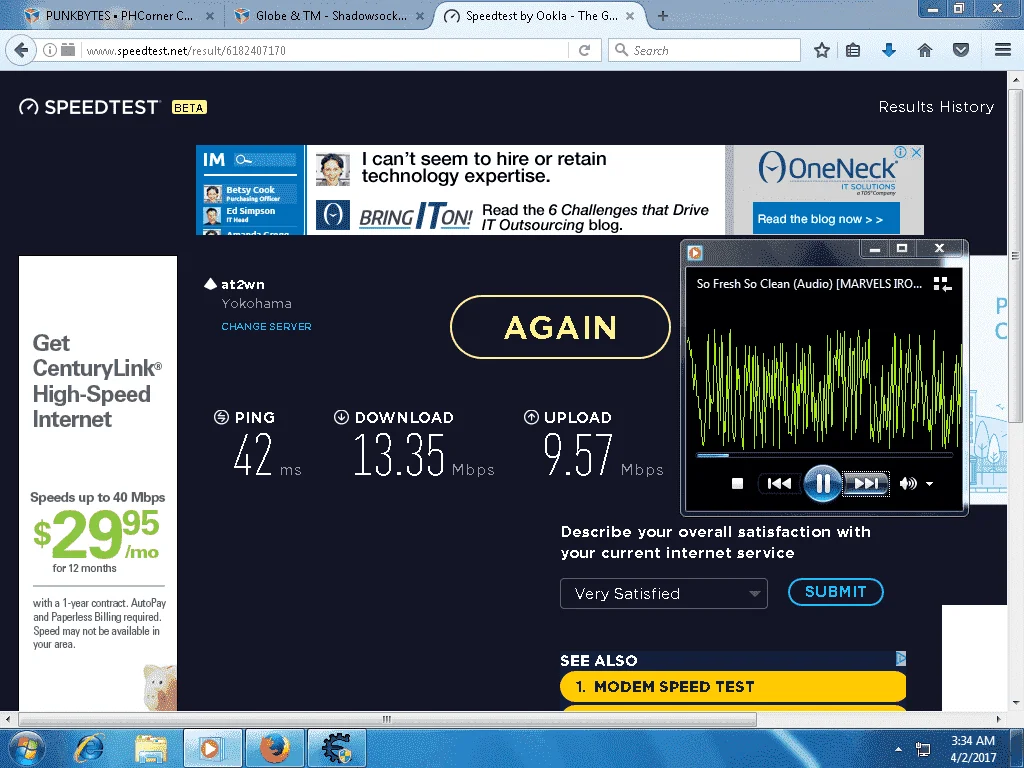Switch to Firefox on the taskbar
This screenshot has height=768, width=1024.
click(274, 748)
